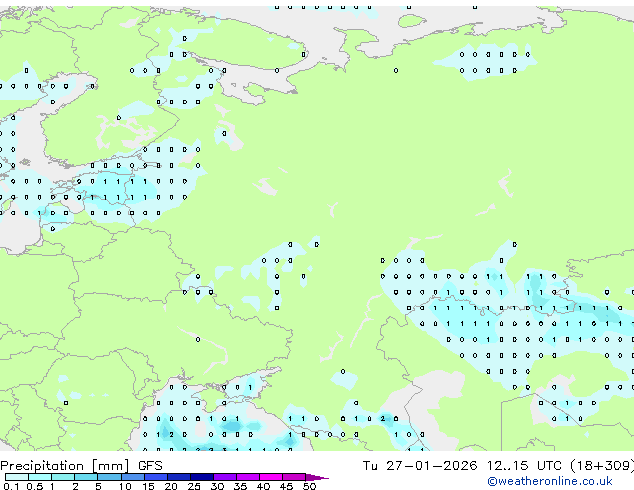Pick the 15–20 mm blue legend swatch
634x490 pixels.
coord(156,477)
